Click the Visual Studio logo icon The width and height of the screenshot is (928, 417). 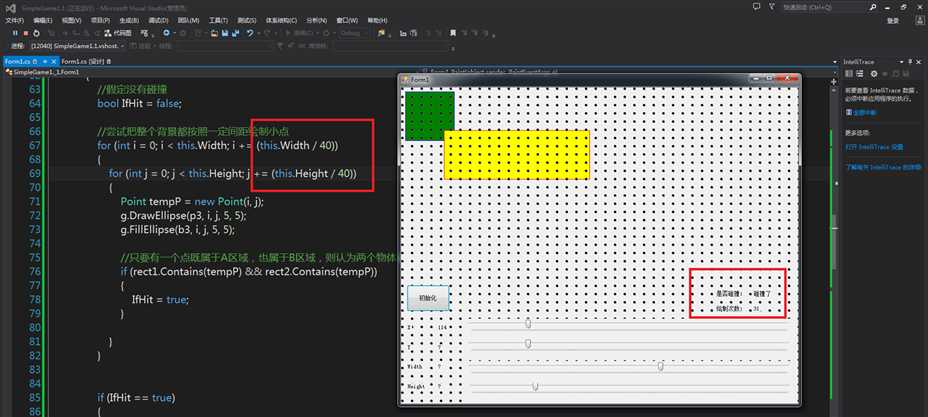(10, 8)
